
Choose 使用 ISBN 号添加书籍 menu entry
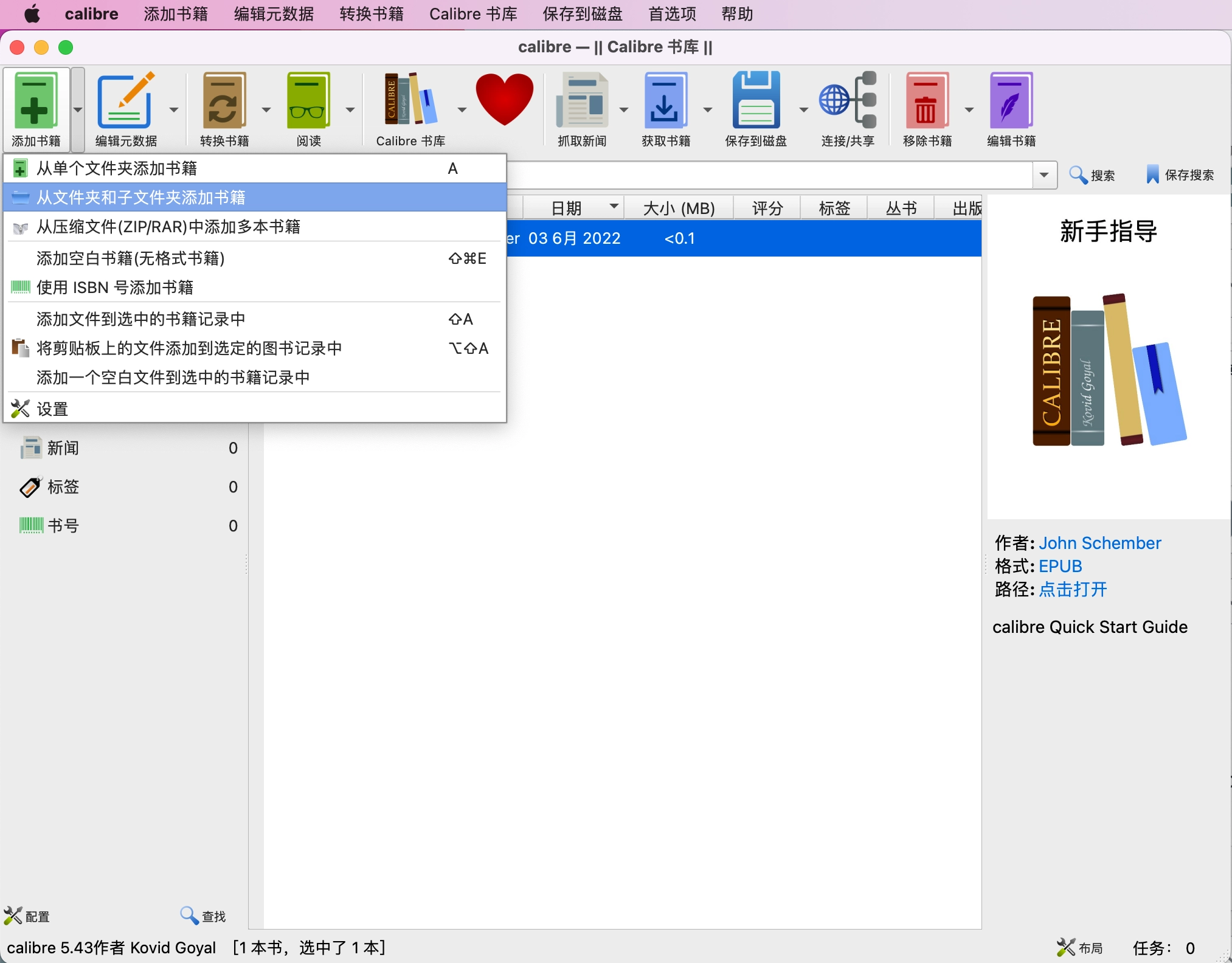click(255, 287)
